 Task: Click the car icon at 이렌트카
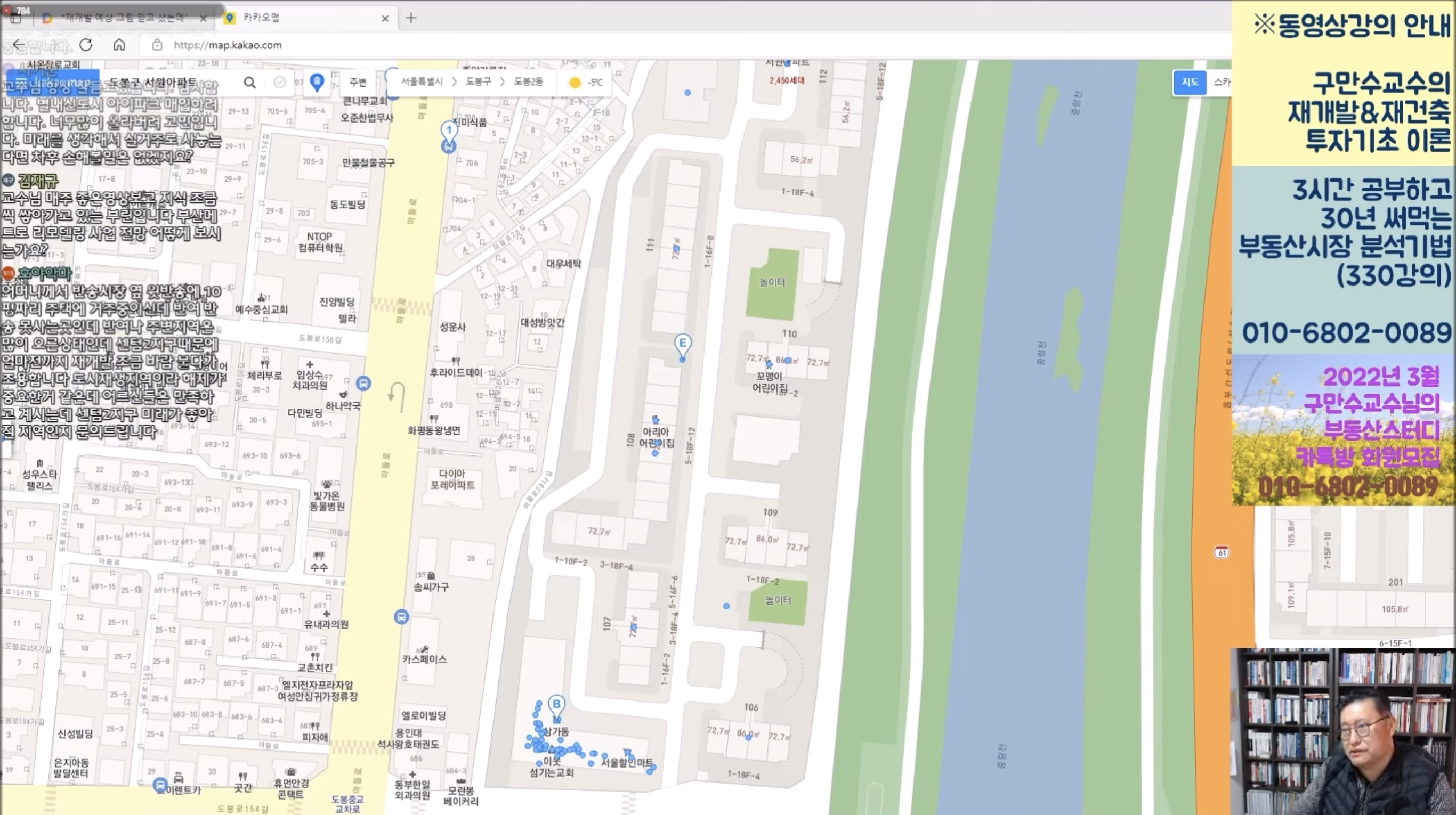(179, 778)
